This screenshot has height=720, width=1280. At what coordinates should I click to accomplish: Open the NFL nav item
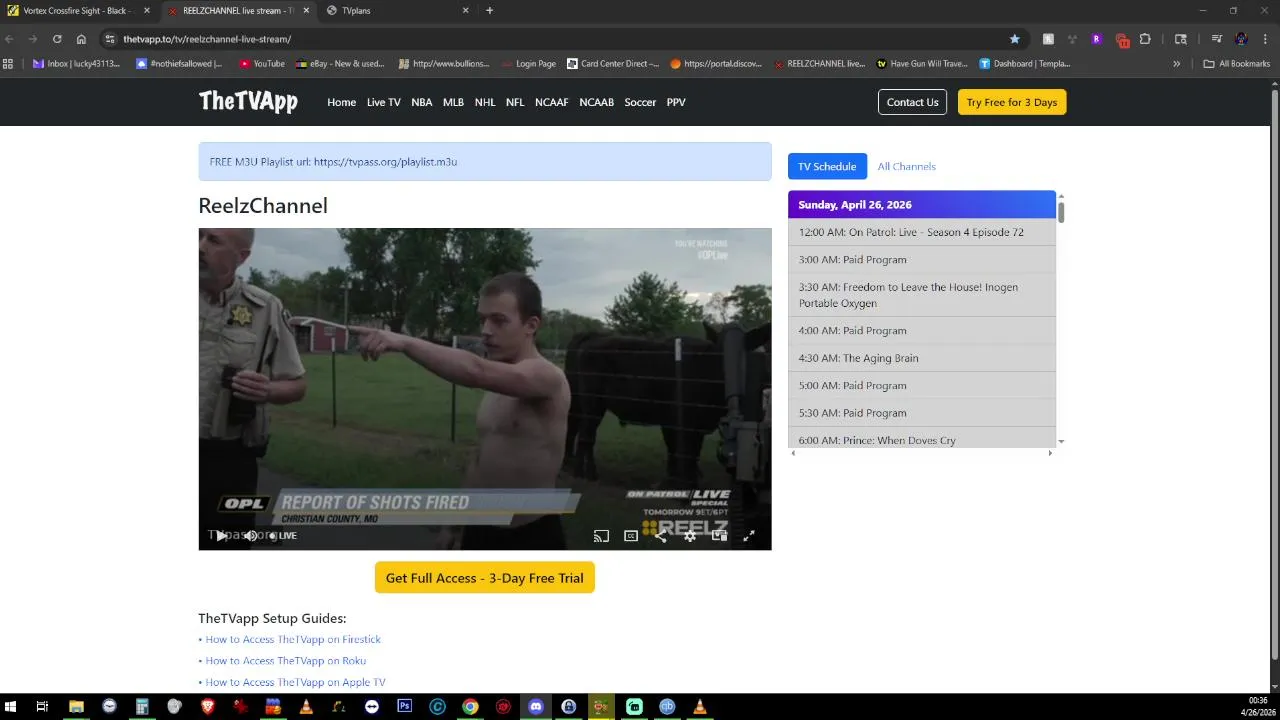[x=515, y=102]
